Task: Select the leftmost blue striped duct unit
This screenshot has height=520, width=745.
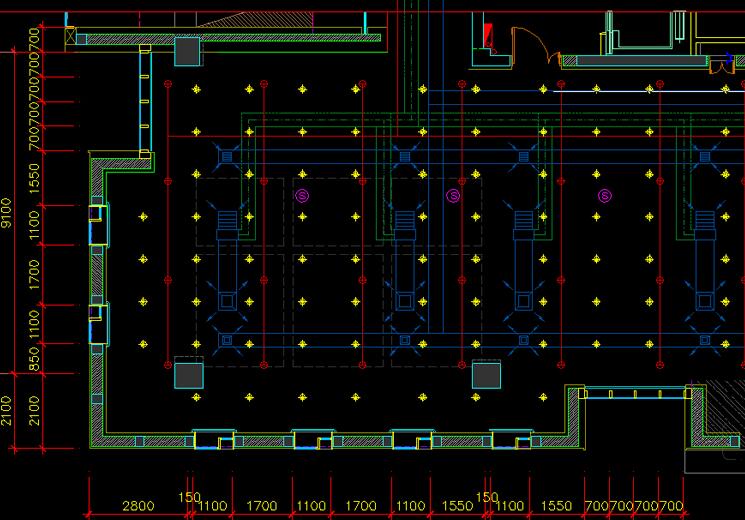Action: click(226, 224)
